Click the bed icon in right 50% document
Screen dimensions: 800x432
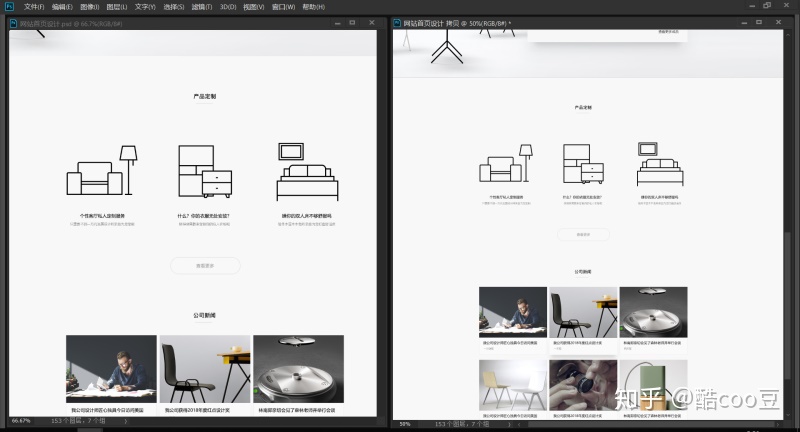pos(660,164)
